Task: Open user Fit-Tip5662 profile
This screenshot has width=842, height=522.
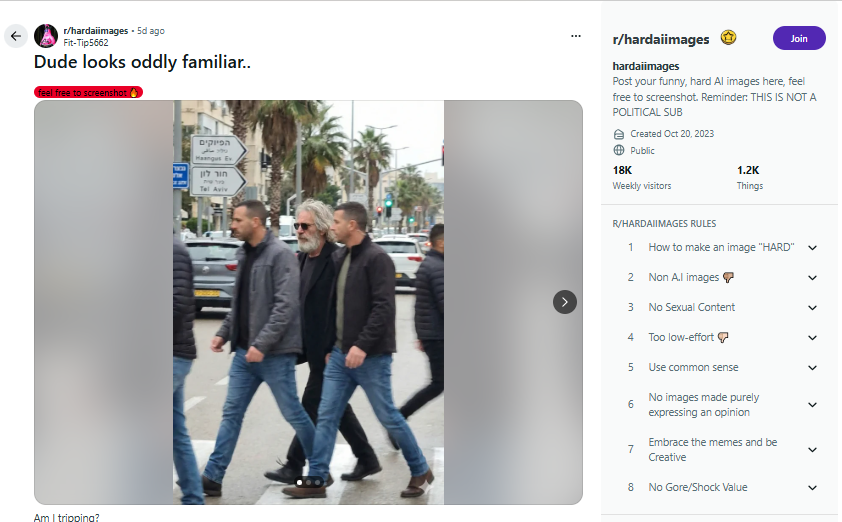Action: click(85, 43)
